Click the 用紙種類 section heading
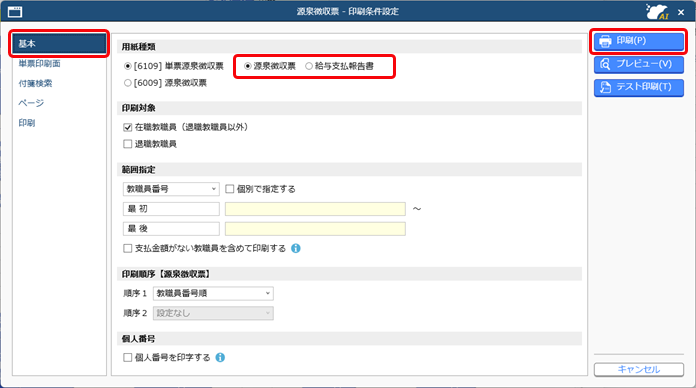The width and height of the screenshot is (696, 388). point(138,47)
